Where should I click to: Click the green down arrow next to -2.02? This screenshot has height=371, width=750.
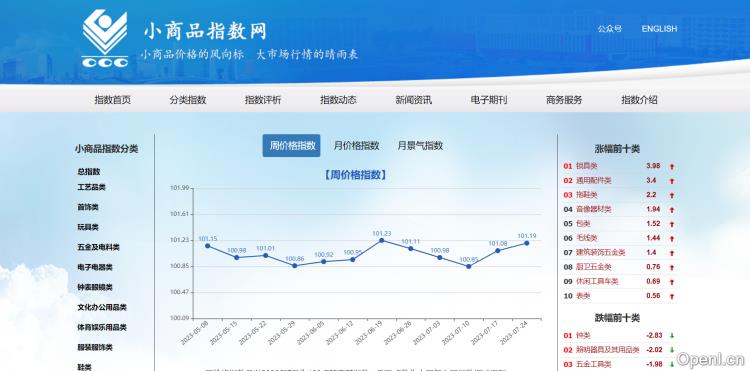pyautogui.click(x=672, y=350)
